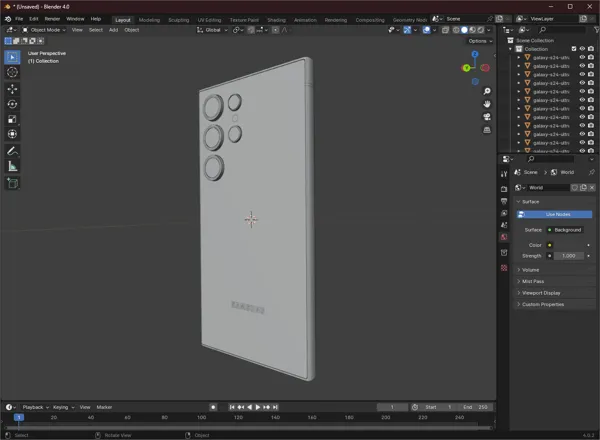Open the File menu

tap(19, 19)
